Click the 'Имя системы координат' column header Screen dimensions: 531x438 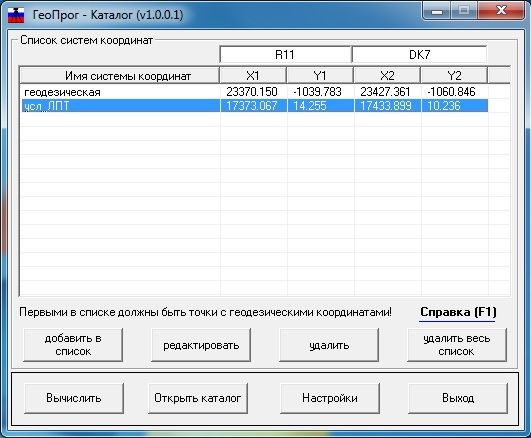pos(119,76)
